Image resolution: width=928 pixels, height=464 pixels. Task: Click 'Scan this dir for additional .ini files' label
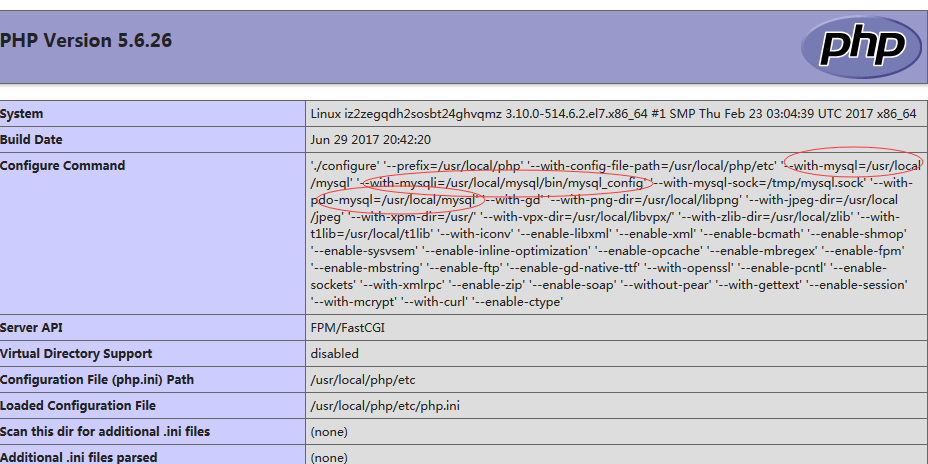(105, 432)
